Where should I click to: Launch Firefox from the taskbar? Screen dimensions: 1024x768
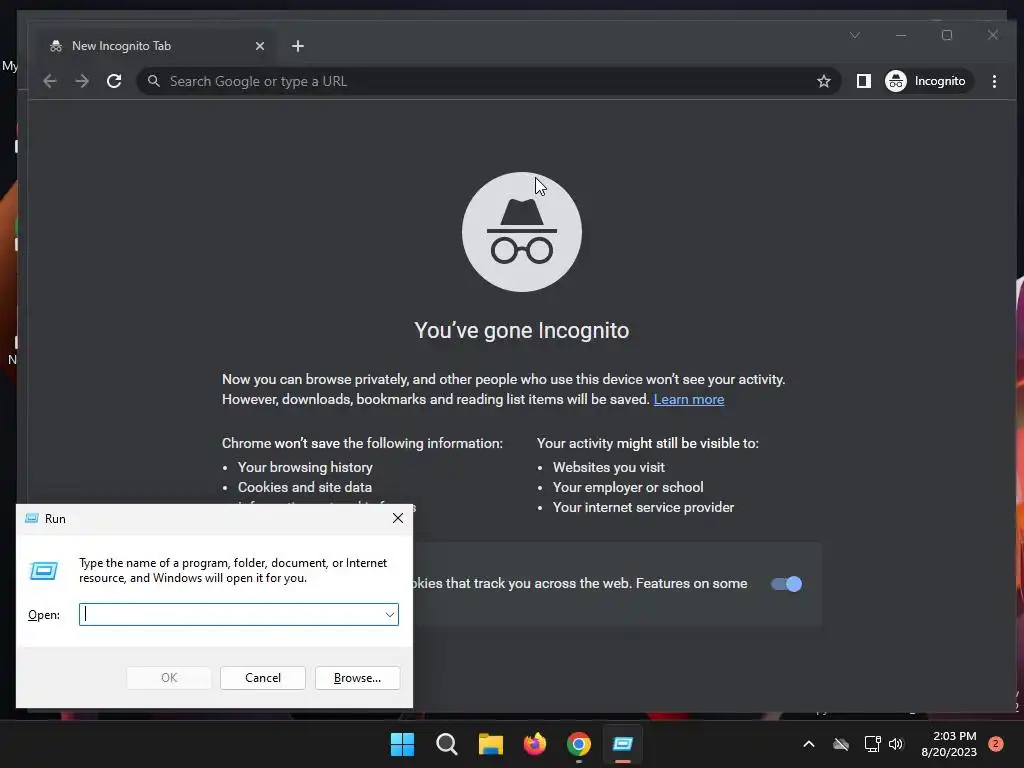point(535,744)
